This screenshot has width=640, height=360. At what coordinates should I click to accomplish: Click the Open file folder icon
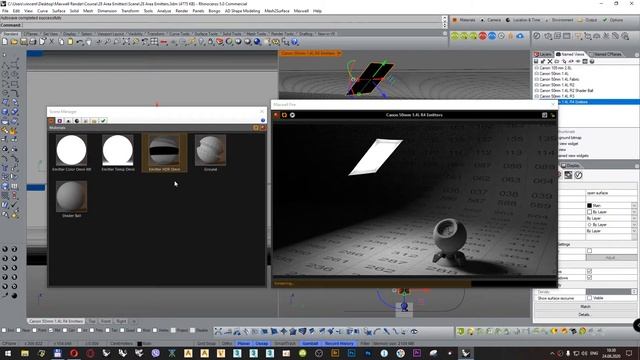coord(14,42)
